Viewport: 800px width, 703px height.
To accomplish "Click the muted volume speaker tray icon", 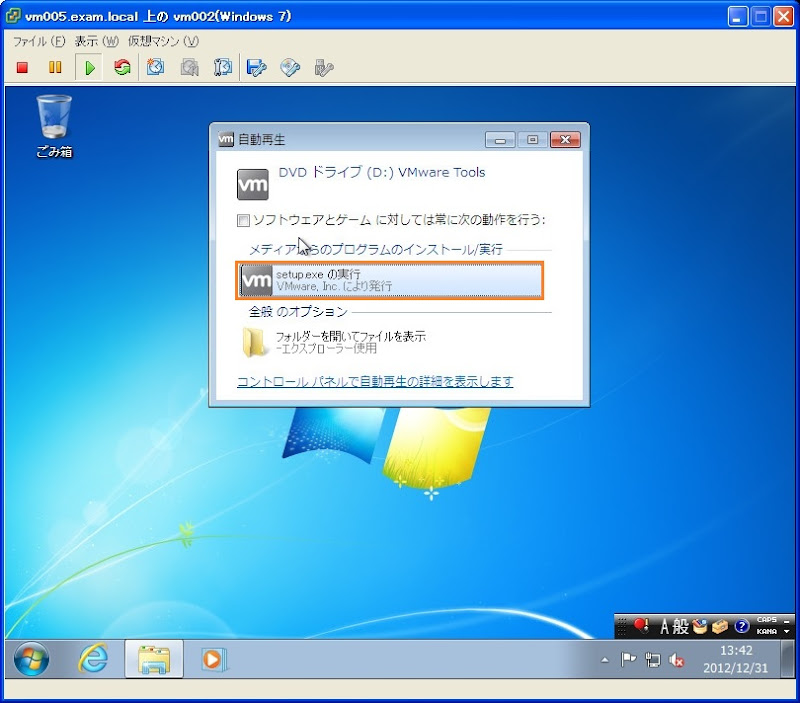I will pos(676,660).
